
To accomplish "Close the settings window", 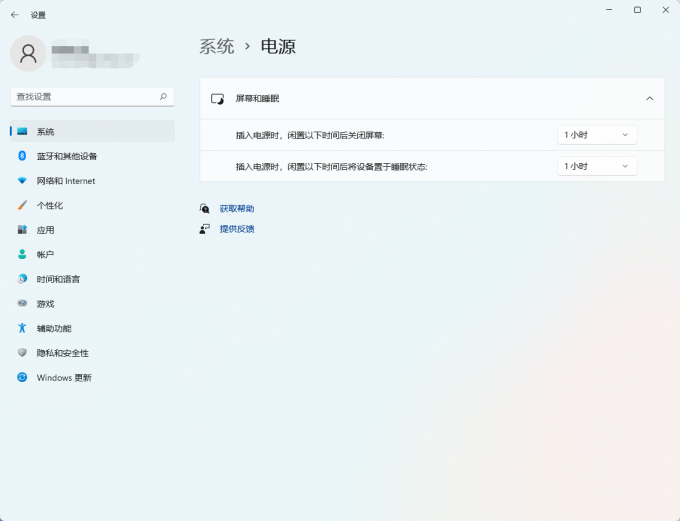I will click(666, 10).
